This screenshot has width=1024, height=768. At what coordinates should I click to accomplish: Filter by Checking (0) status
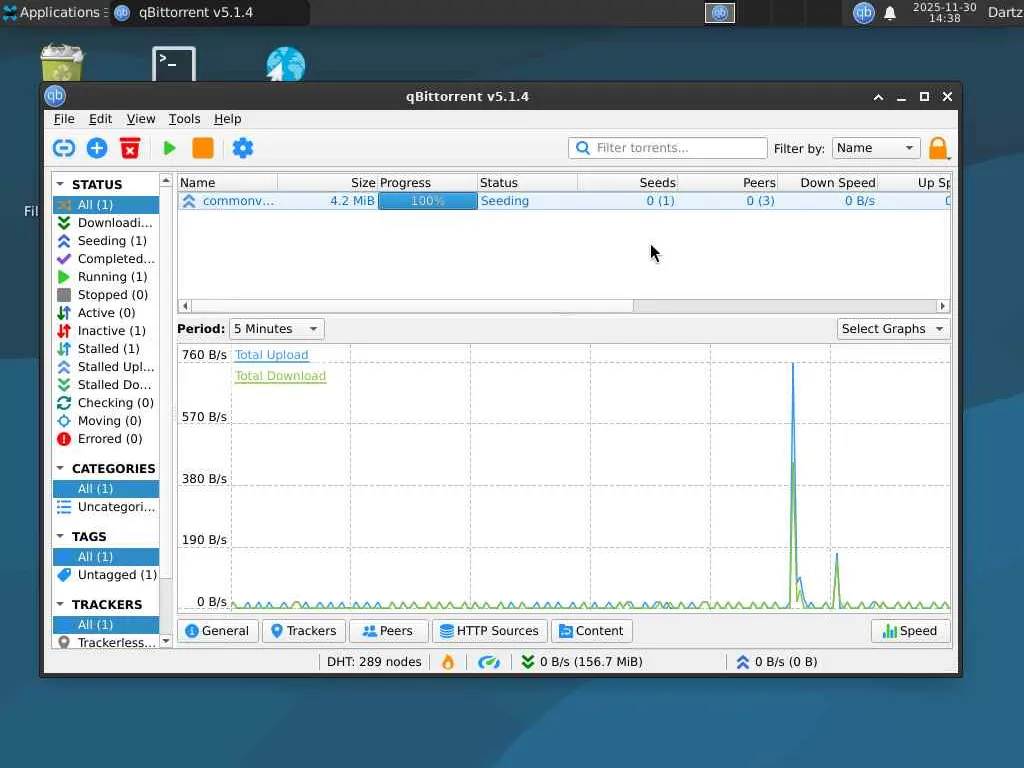tap(106, 403)
